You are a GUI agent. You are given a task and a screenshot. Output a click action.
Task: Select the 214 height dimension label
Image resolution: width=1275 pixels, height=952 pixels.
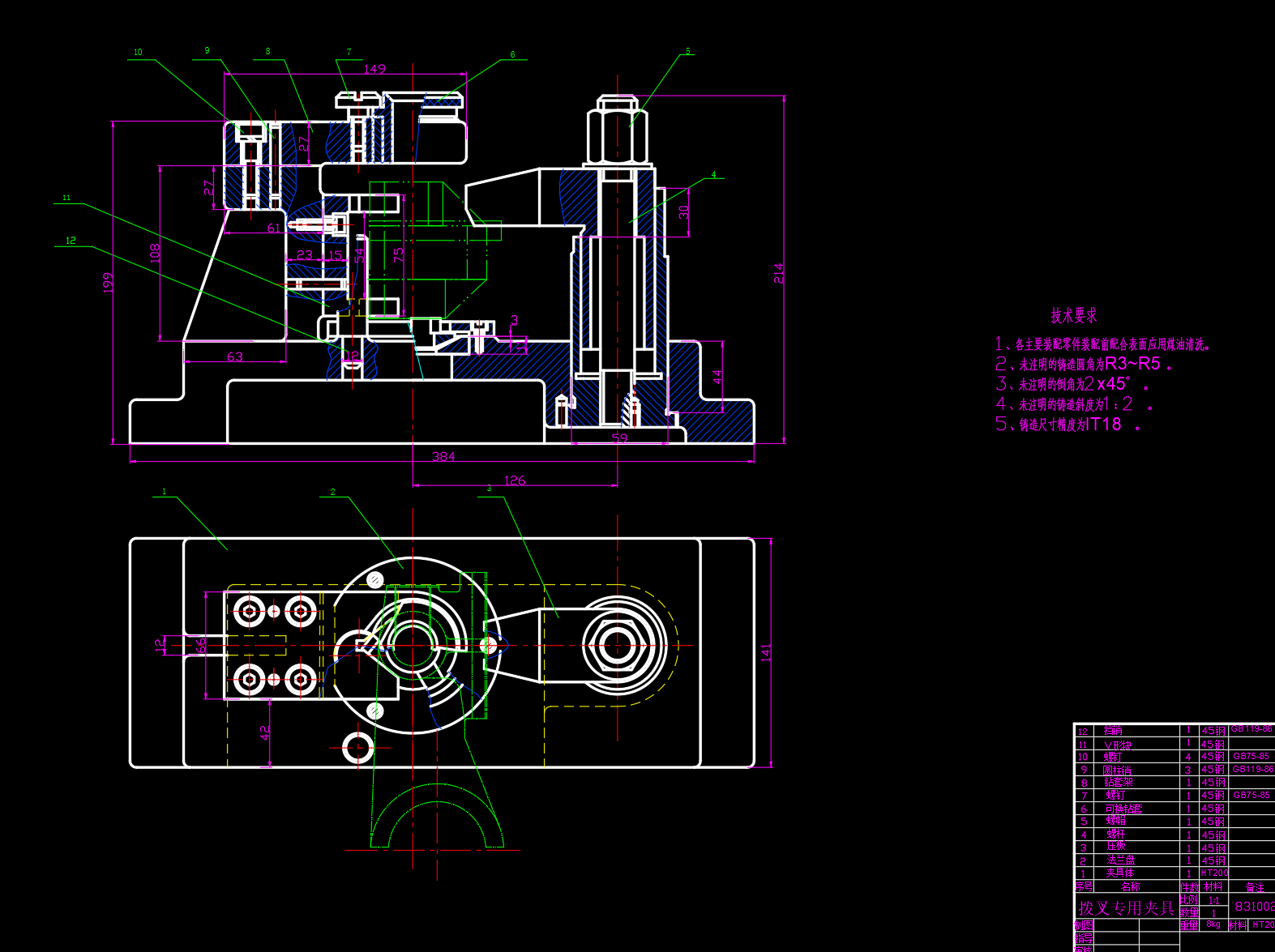(778, 272)
